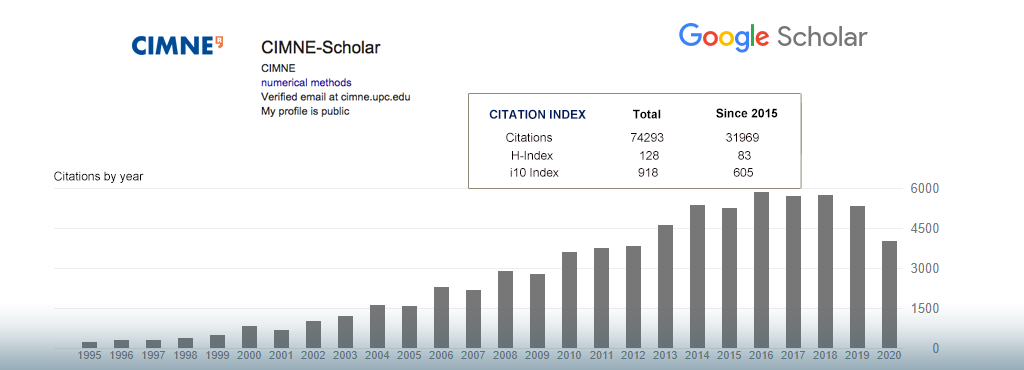Click the CIMNE logo
This screenshot has width=1024, height=370.
tap(178, 45)
